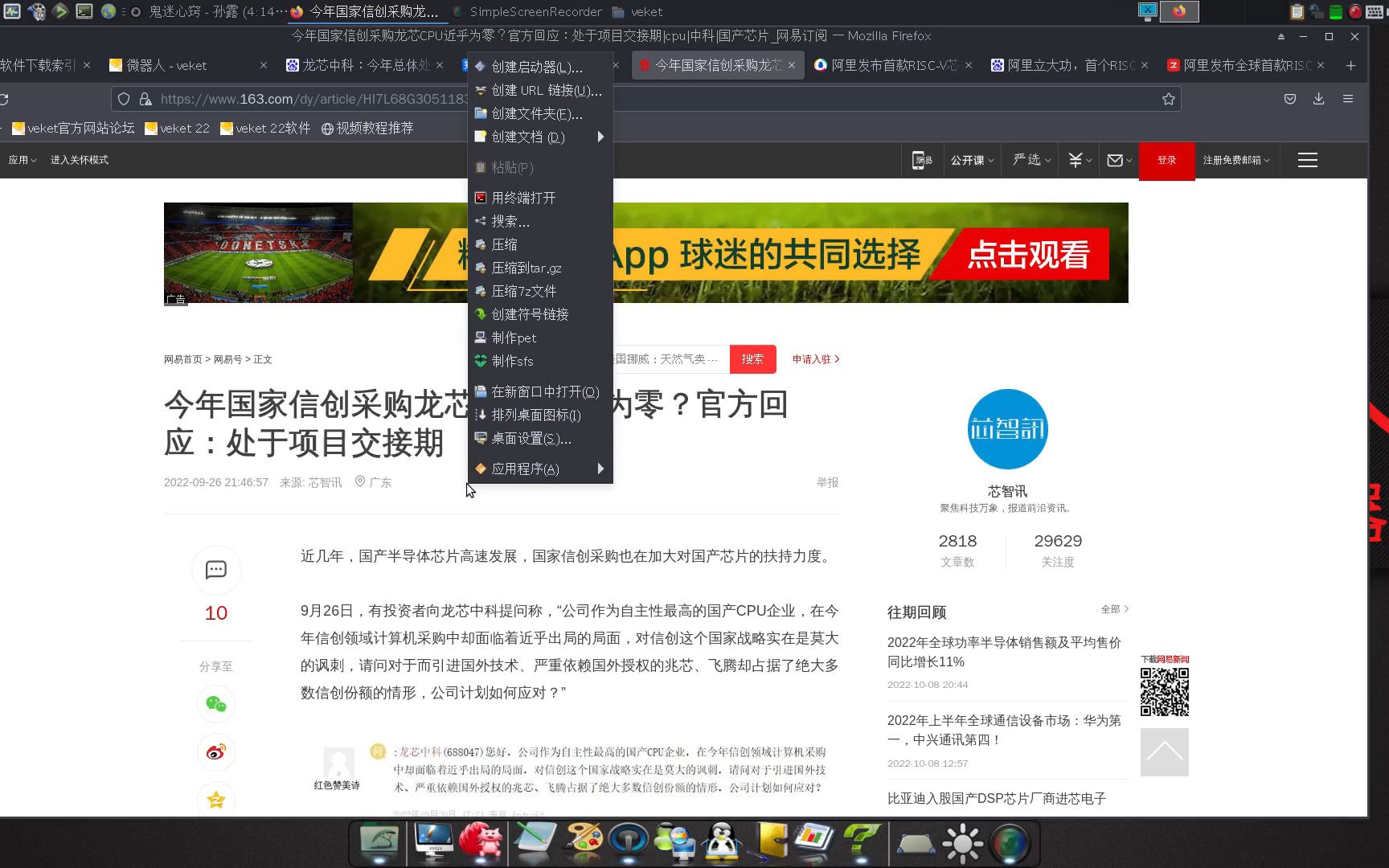Open 桌面设置 from context menu
1389x868 pixels.
coord(540,439)
